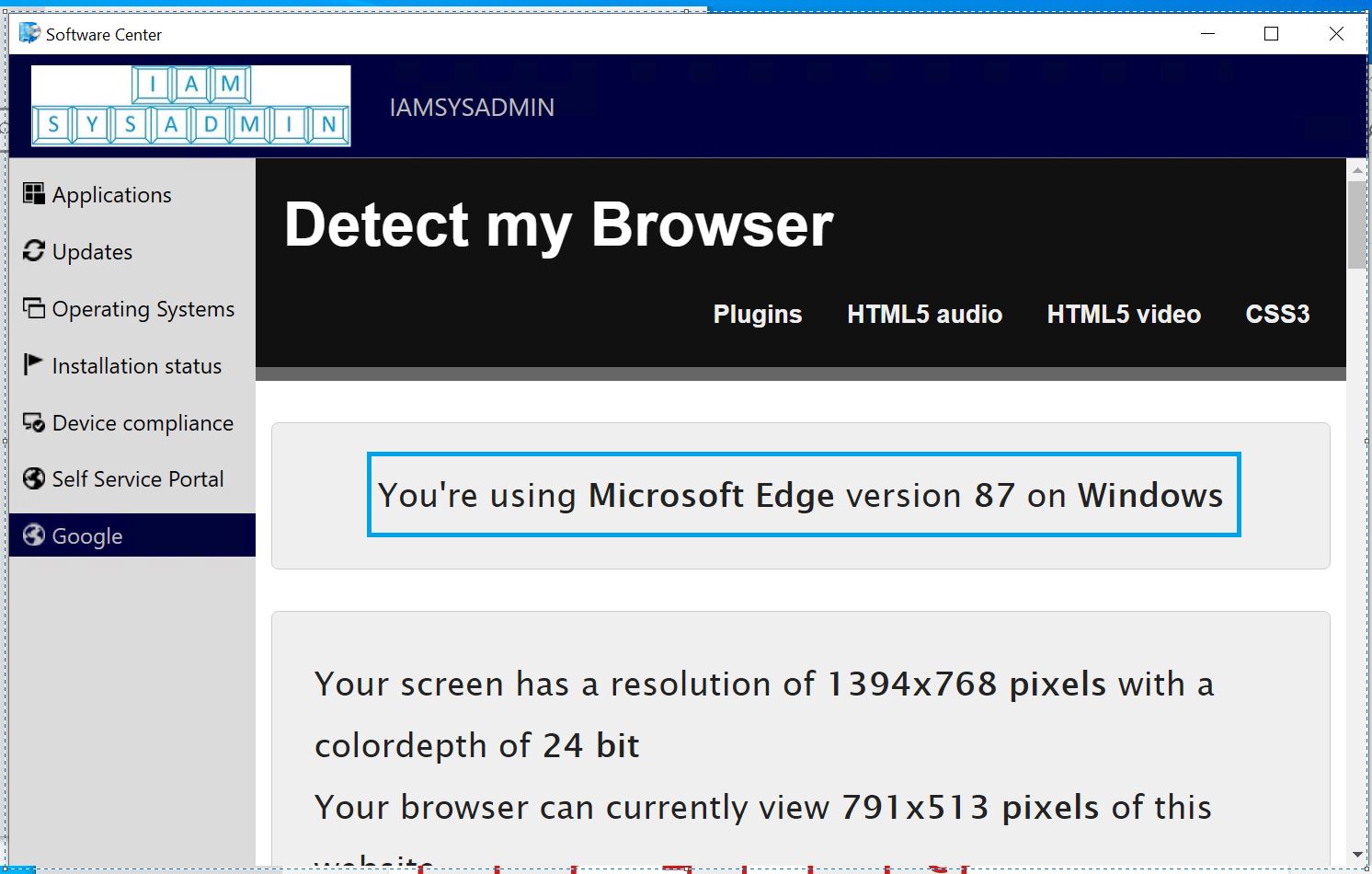Open the Self Service Portal tab
1372x874 pixels.
(x=132, y=478)
